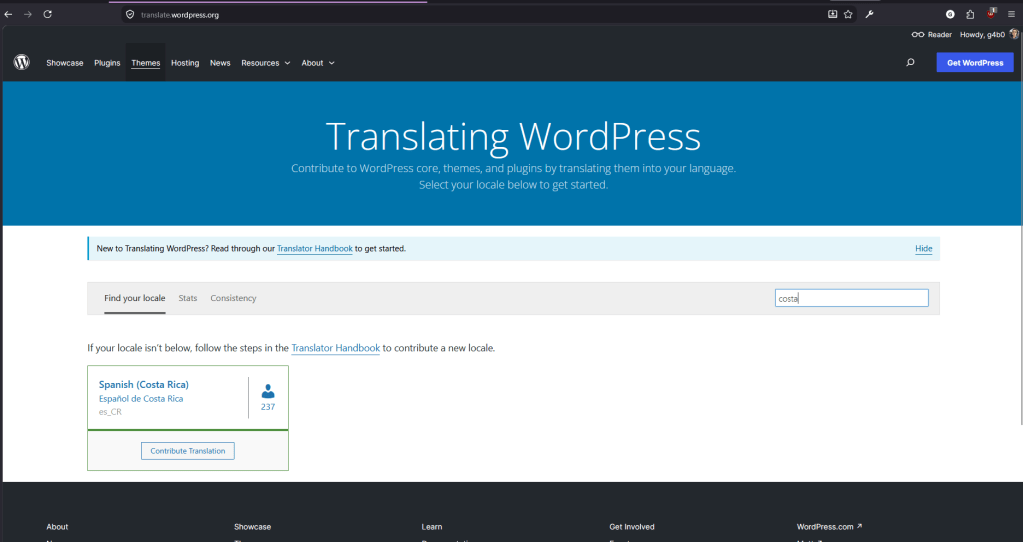This screenshot has width=1023, height=542.
Task: Click the 237 contributors count
Action: click(x=267, y=407)
